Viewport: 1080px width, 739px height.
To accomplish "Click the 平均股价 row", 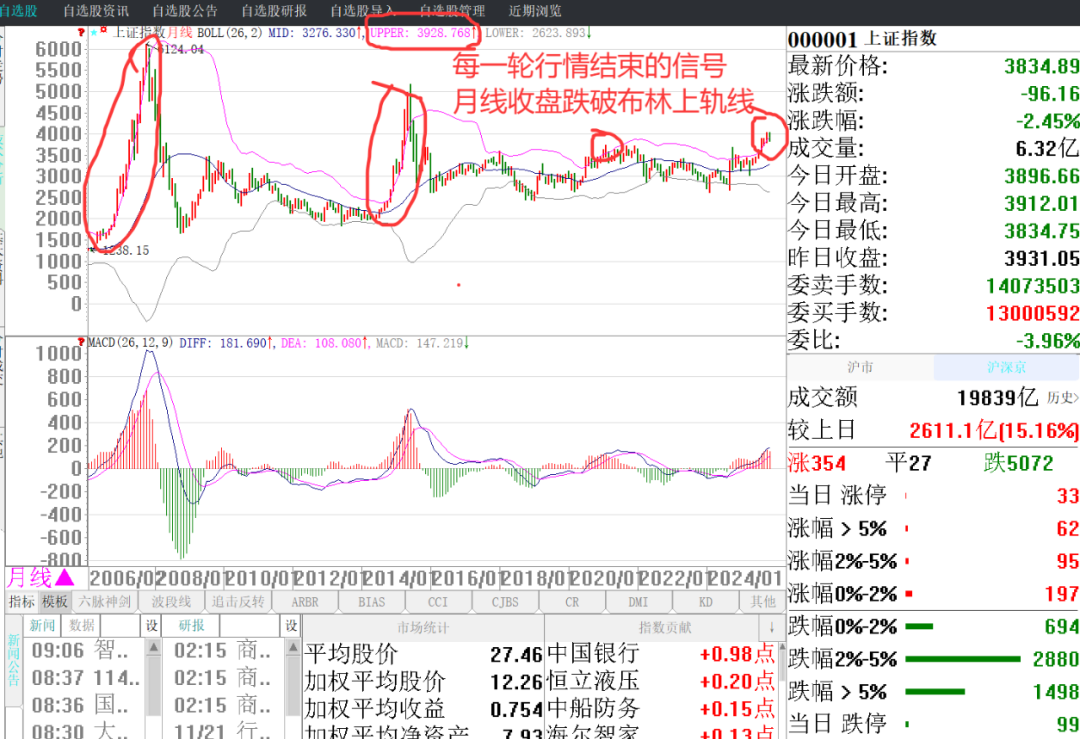I will pyautogui.click(x=423, y=654).
